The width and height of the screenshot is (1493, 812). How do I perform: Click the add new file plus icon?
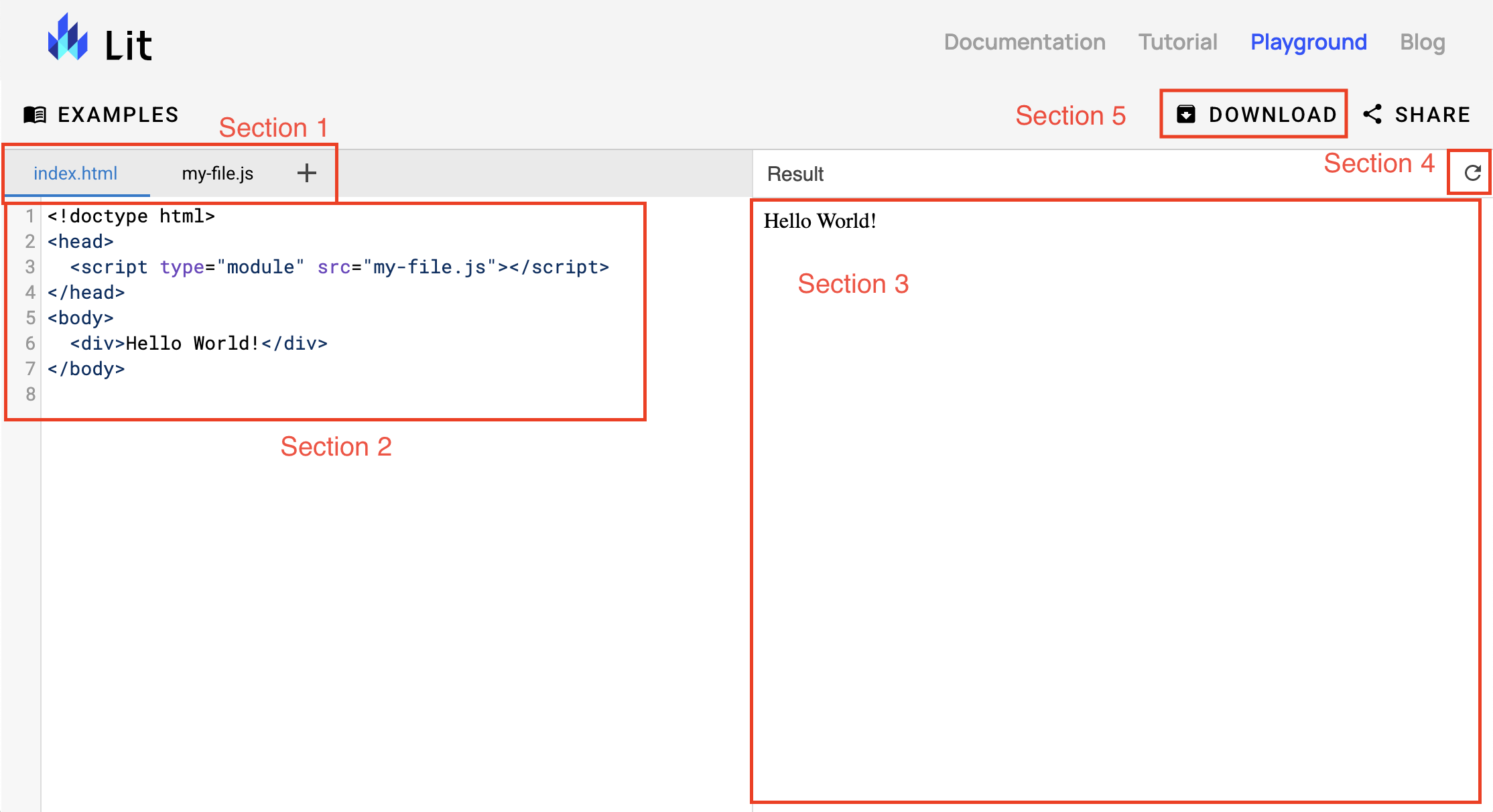coord(307,172)
